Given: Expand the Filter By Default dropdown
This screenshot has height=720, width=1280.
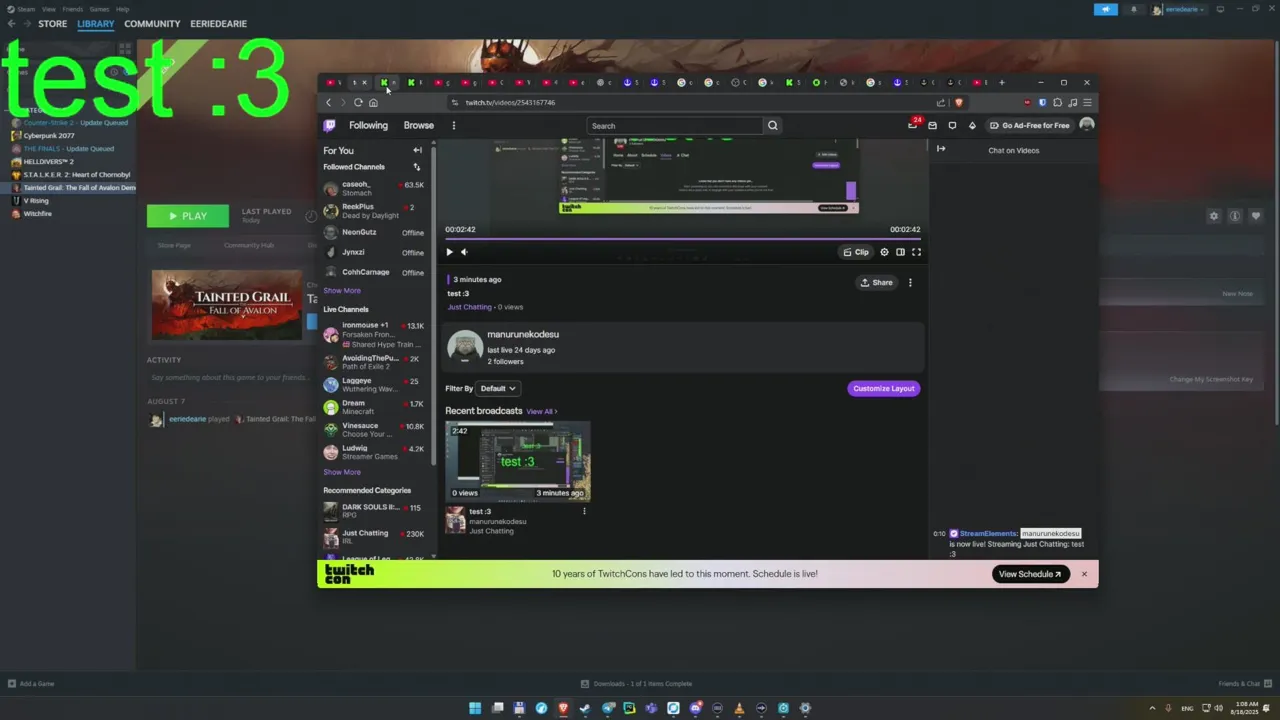Looking at the screenshot, I should pyautogui.click(x=498, y=388).
